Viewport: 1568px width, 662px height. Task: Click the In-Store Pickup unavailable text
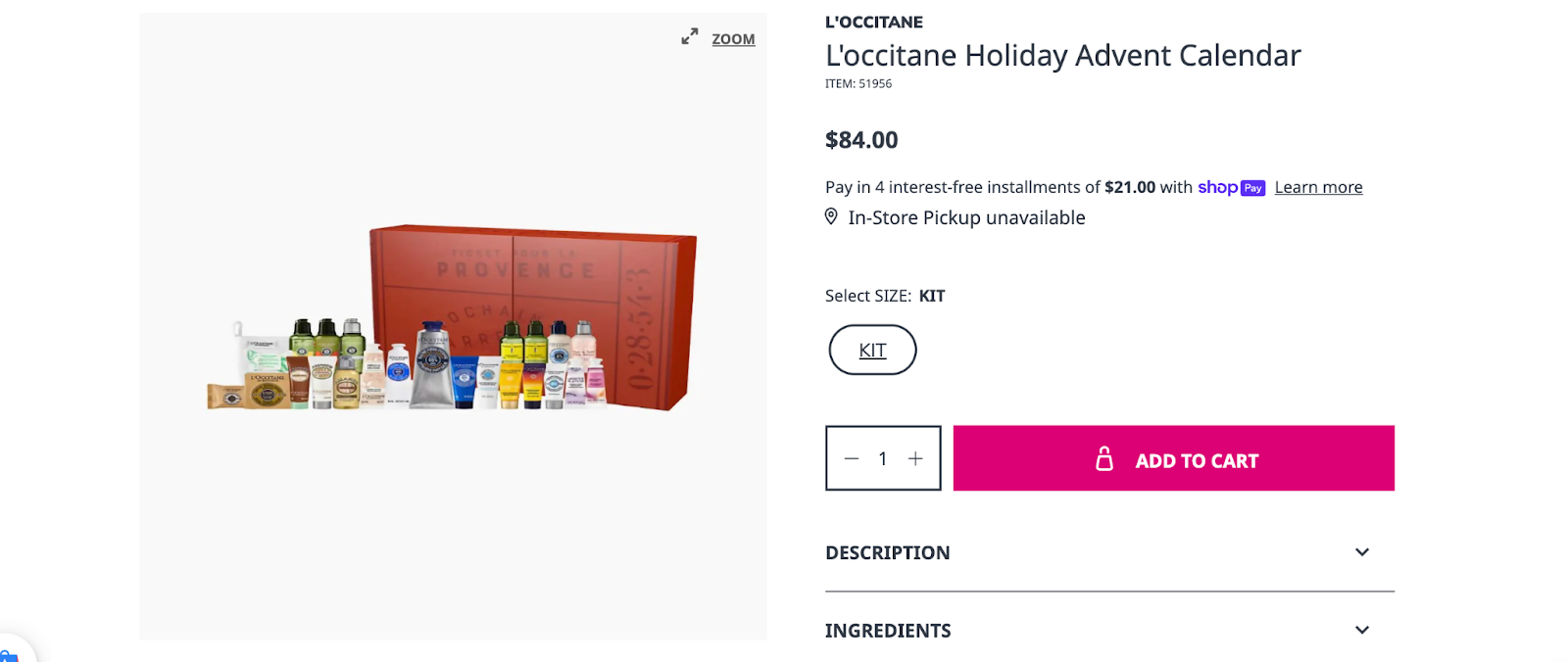click(x=966, y=217)
